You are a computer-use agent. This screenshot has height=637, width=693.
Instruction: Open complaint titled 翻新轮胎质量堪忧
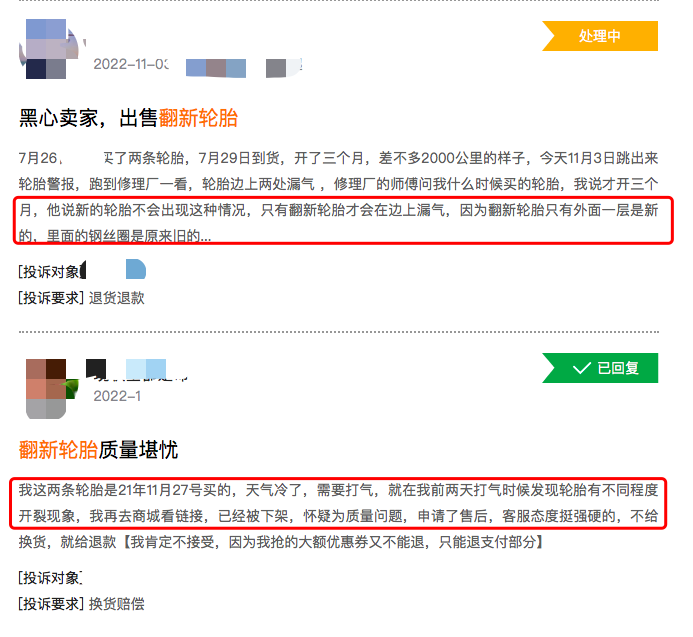pyautogui.click(x=98, y=450)
